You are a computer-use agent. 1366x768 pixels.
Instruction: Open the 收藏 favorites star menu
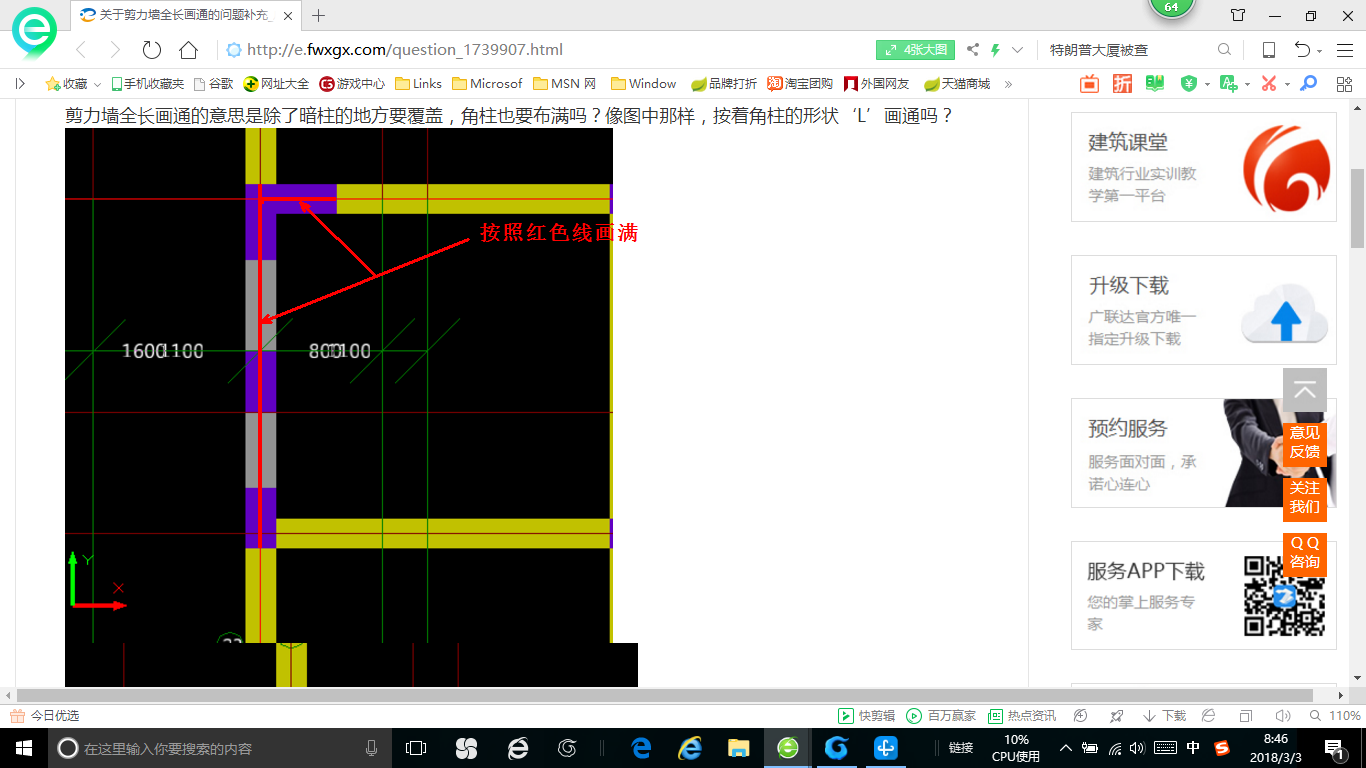73,84
